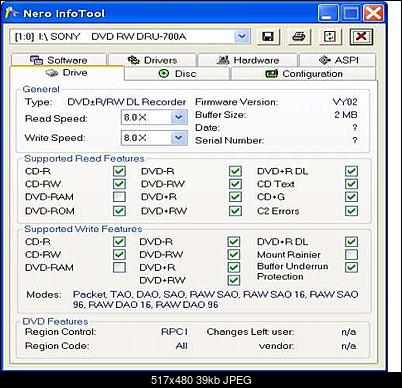This screenshot has width=402, height=388.
Task: Toggle DVD-RW read feature checkbox
Action: 235,184
